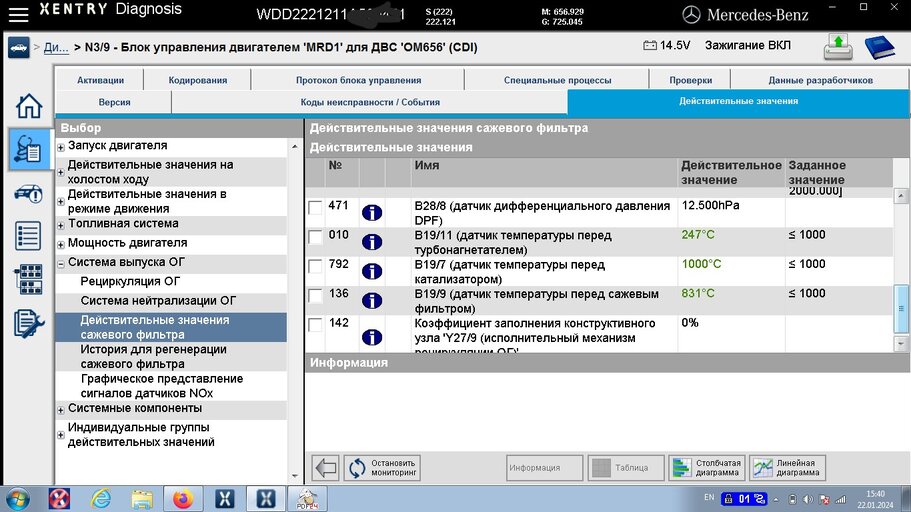Screen dimensions: 911x512
Task: Open the document with wrench icon in sidebar
Action: (x=28, y=323)
